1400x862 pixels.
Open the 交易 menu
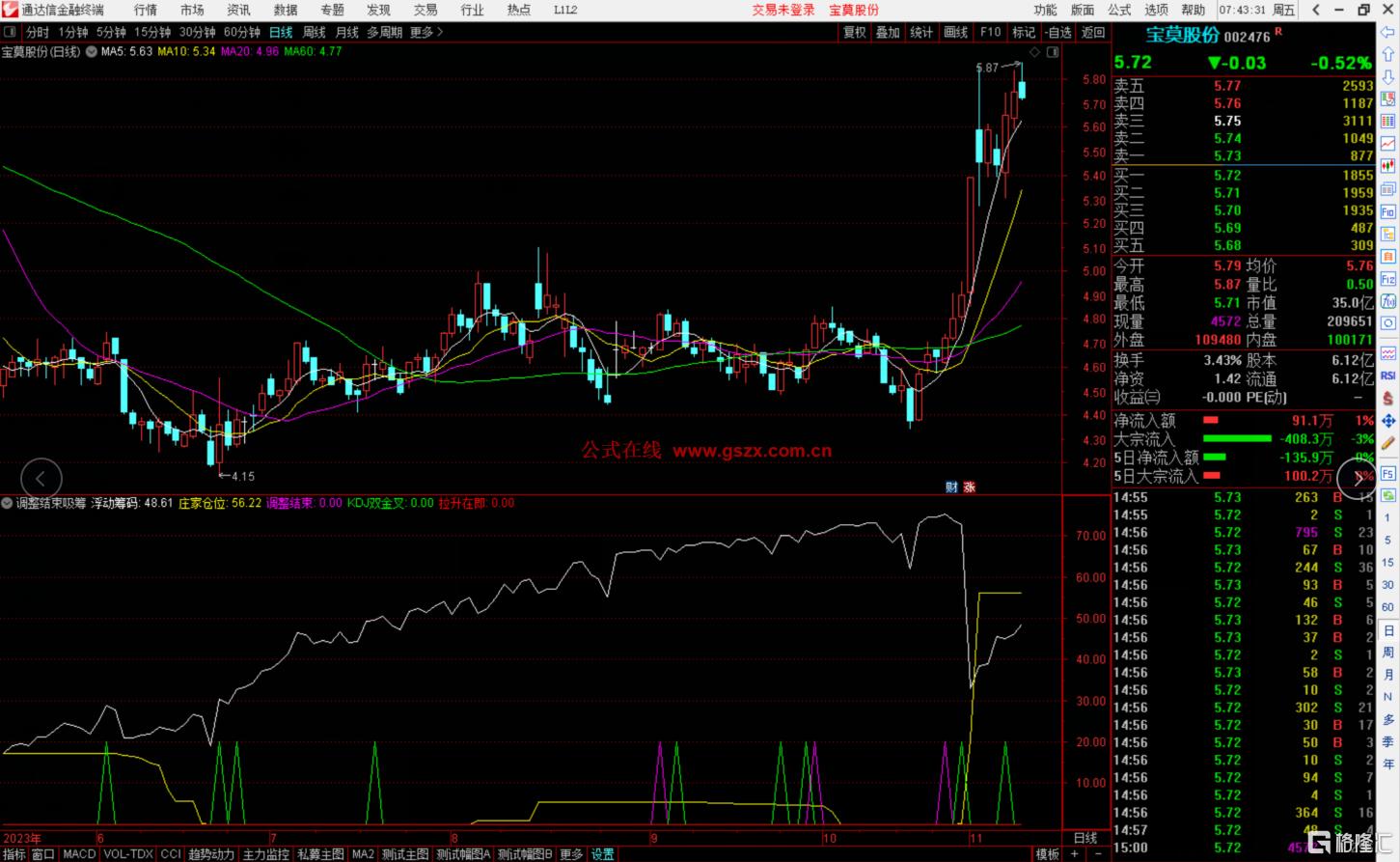tap(425, 10)
